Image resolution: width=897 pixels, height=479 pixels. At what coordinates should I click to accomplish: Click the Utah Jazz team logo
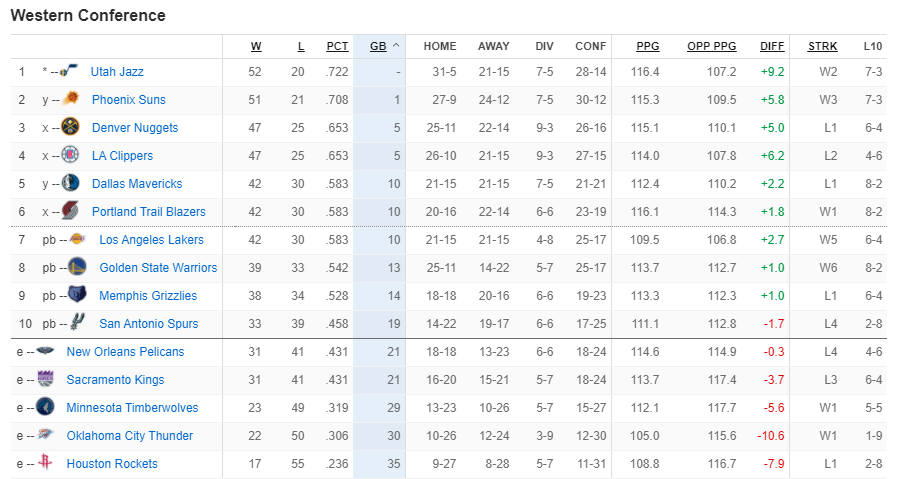click(69, 71)
